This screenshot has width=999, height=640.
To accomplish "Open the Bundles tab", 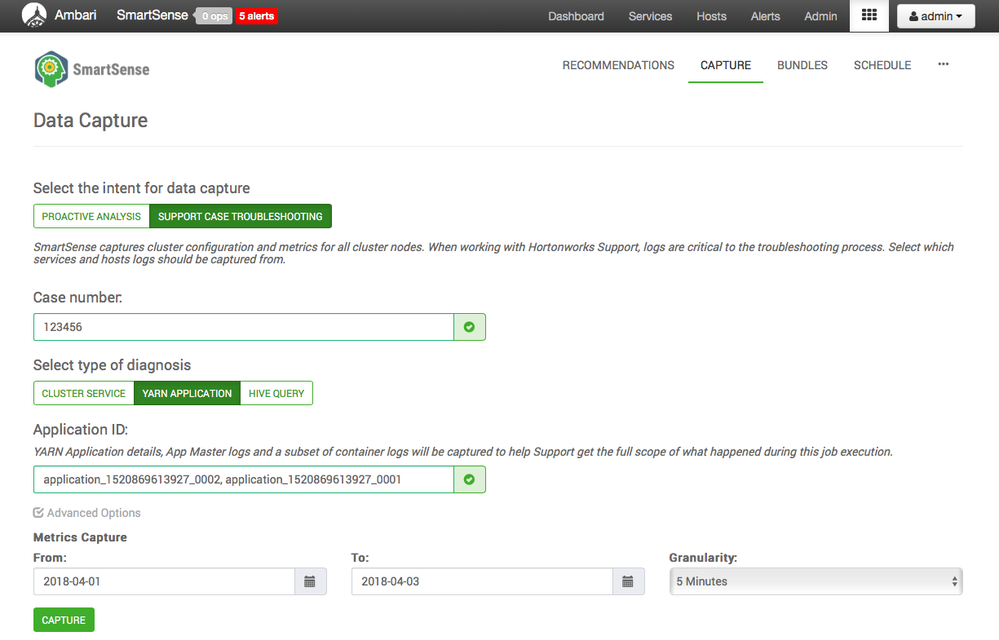I will tap(802, 65).
